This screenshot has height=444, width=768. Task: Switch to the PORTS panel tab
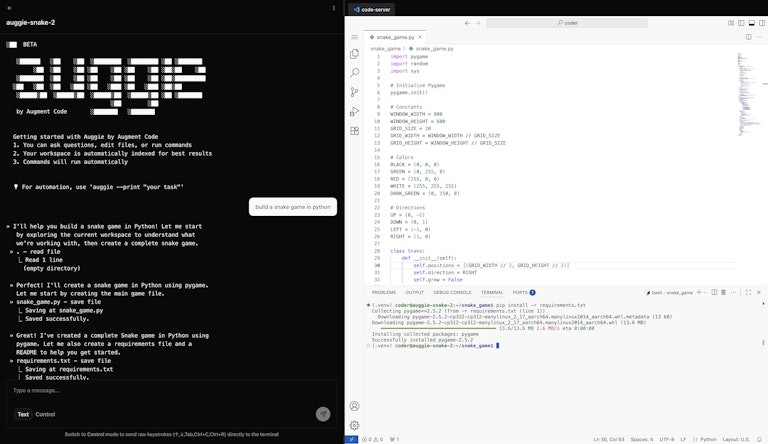pyautogui.click(x=524, y=293)
